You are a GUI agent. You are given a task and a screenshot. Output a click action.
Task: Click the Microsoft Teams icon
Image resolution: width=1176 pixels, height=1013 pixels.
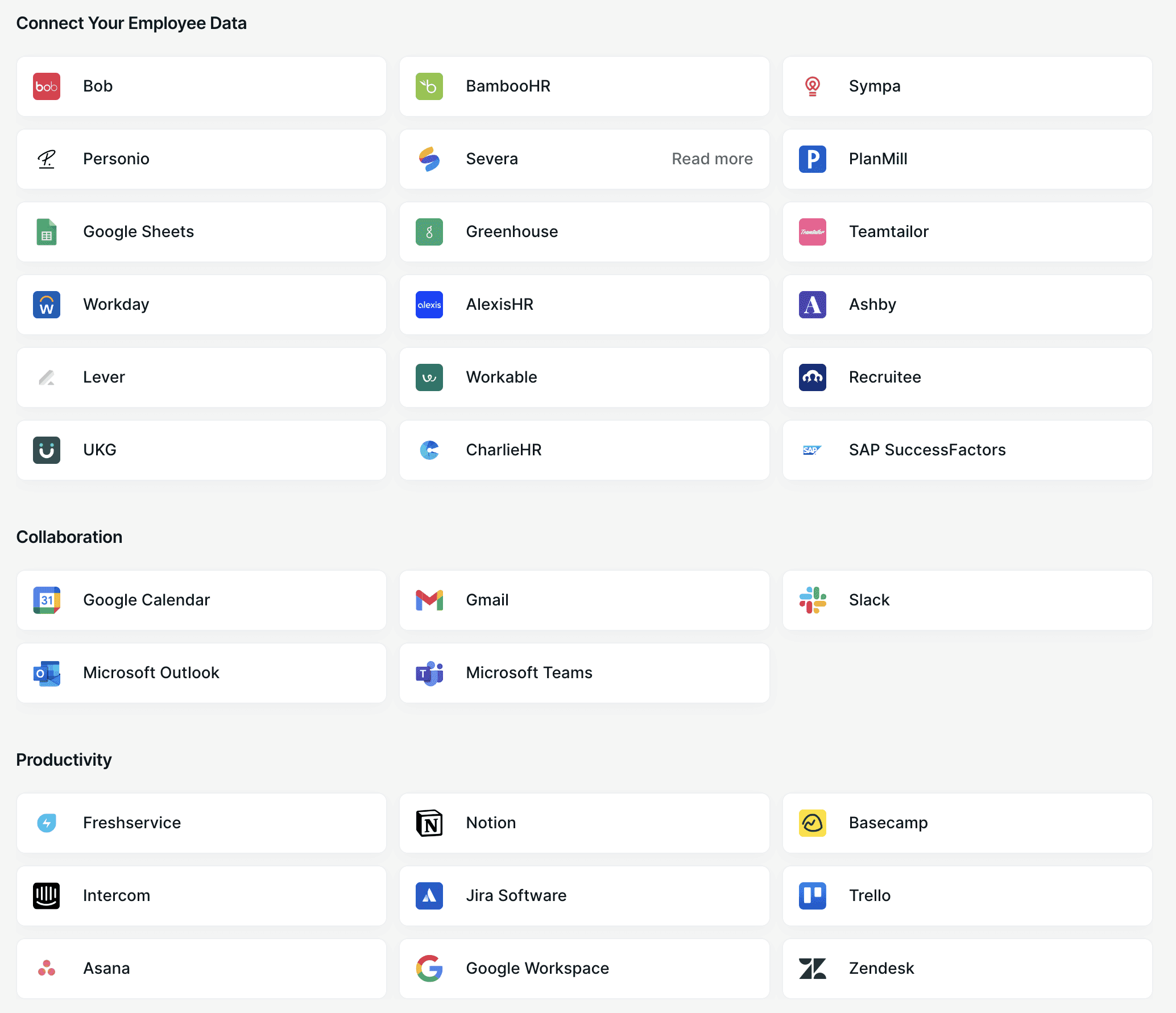click(429, 673)
